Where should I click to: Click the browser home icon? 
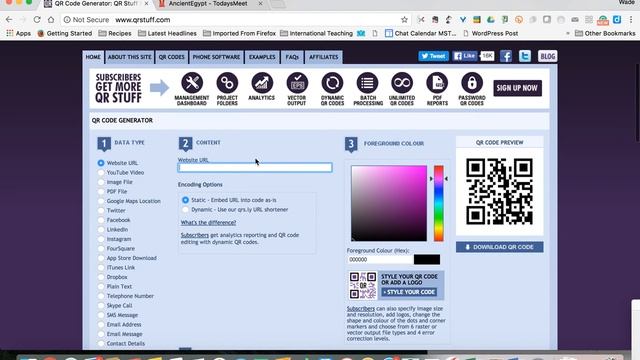(51, 20)
